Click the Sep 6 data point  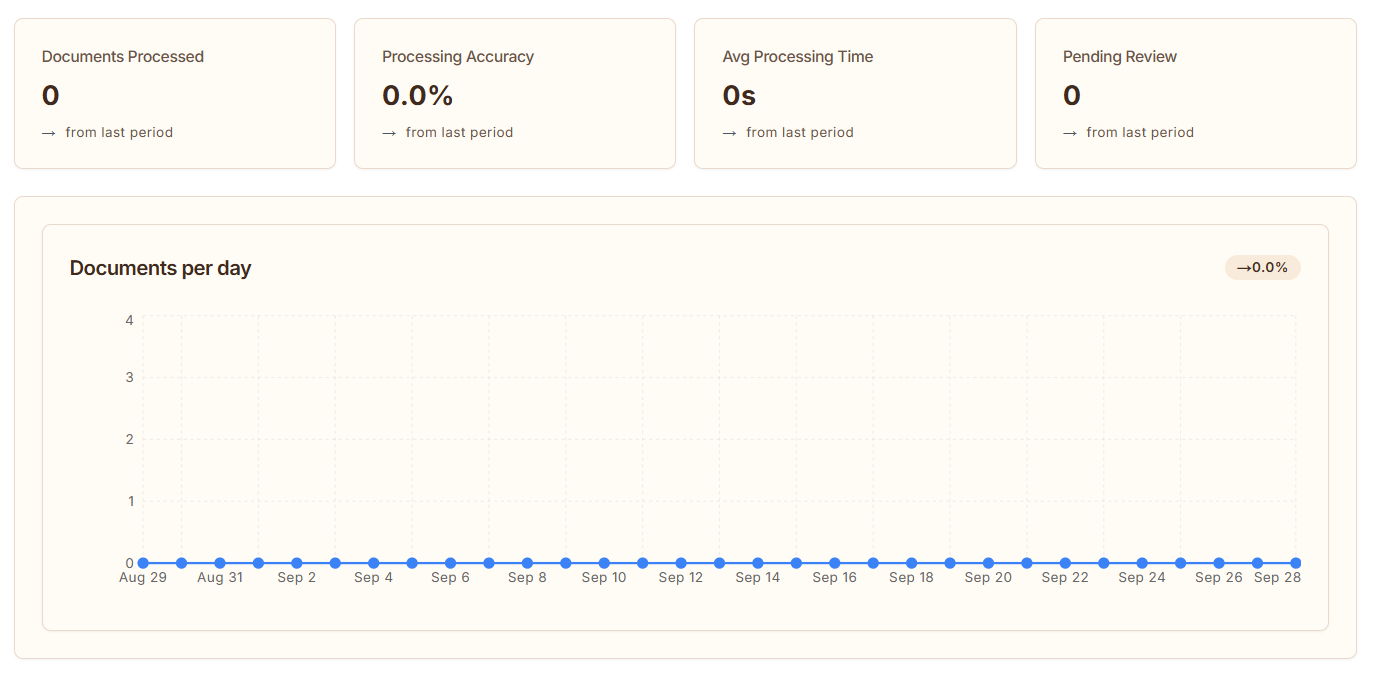pyautogui.click(x=450, y=563)
